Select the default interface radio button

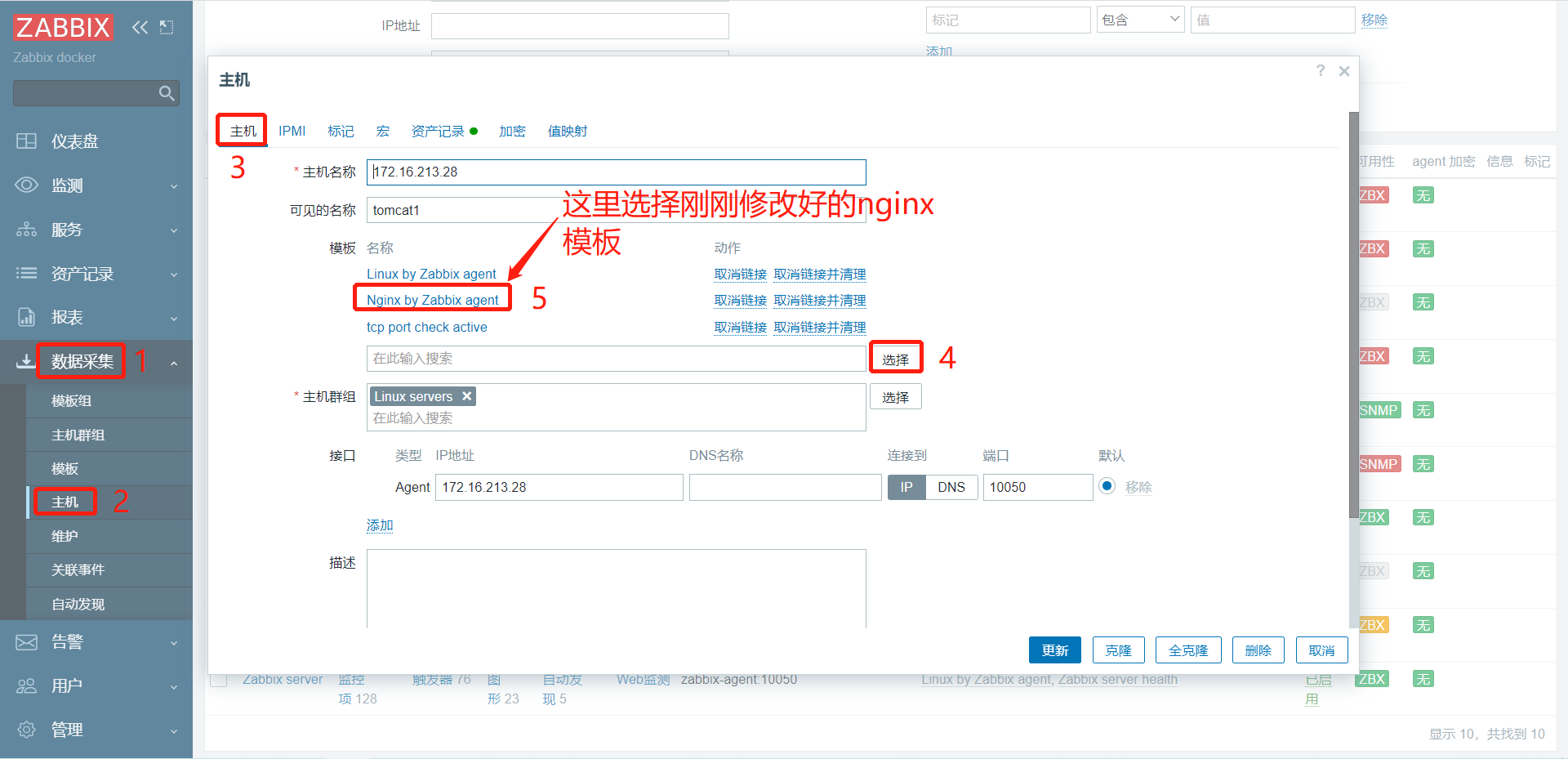[1107, 487]
